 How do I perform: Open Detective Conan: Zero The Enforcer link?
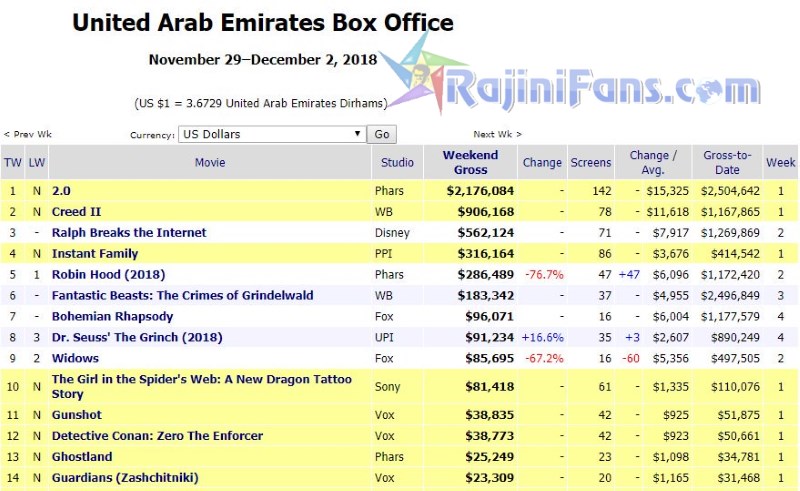pos(157,435)
